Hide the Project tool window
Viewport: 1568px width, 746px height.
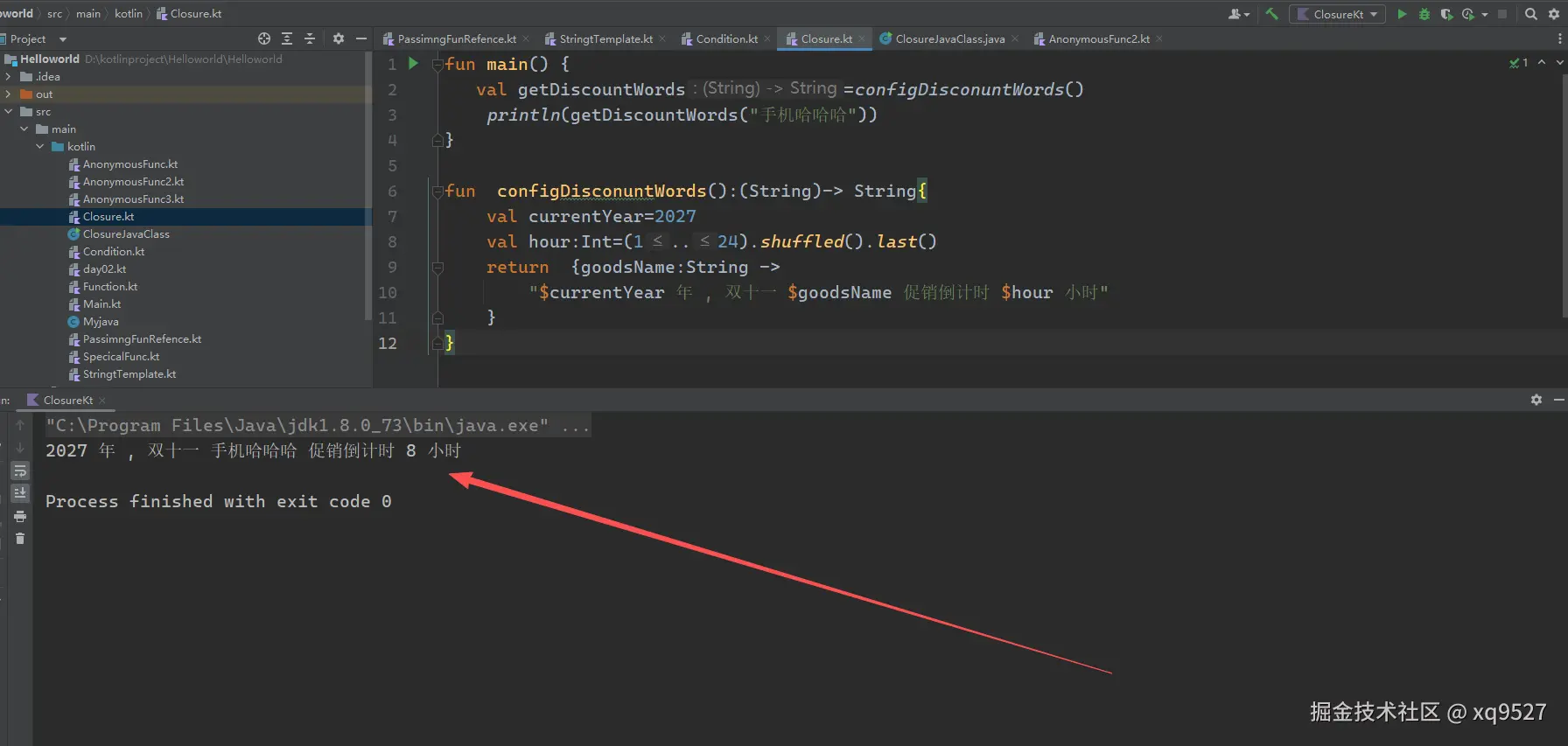point(360,38)
